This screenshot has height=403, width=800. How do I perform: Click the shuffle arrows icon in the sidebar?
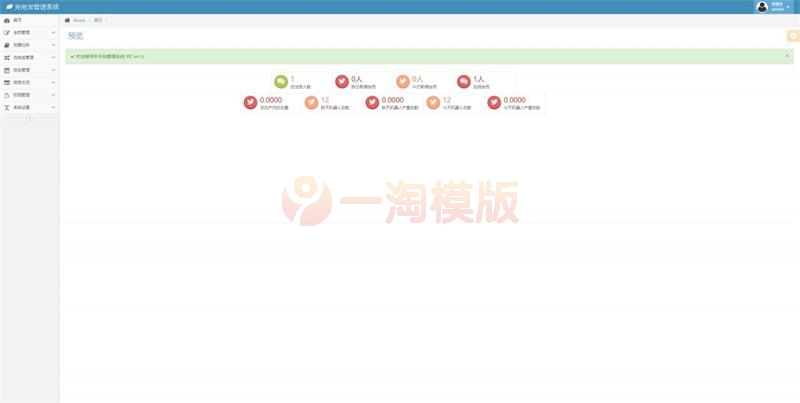(x=7, y=58)
